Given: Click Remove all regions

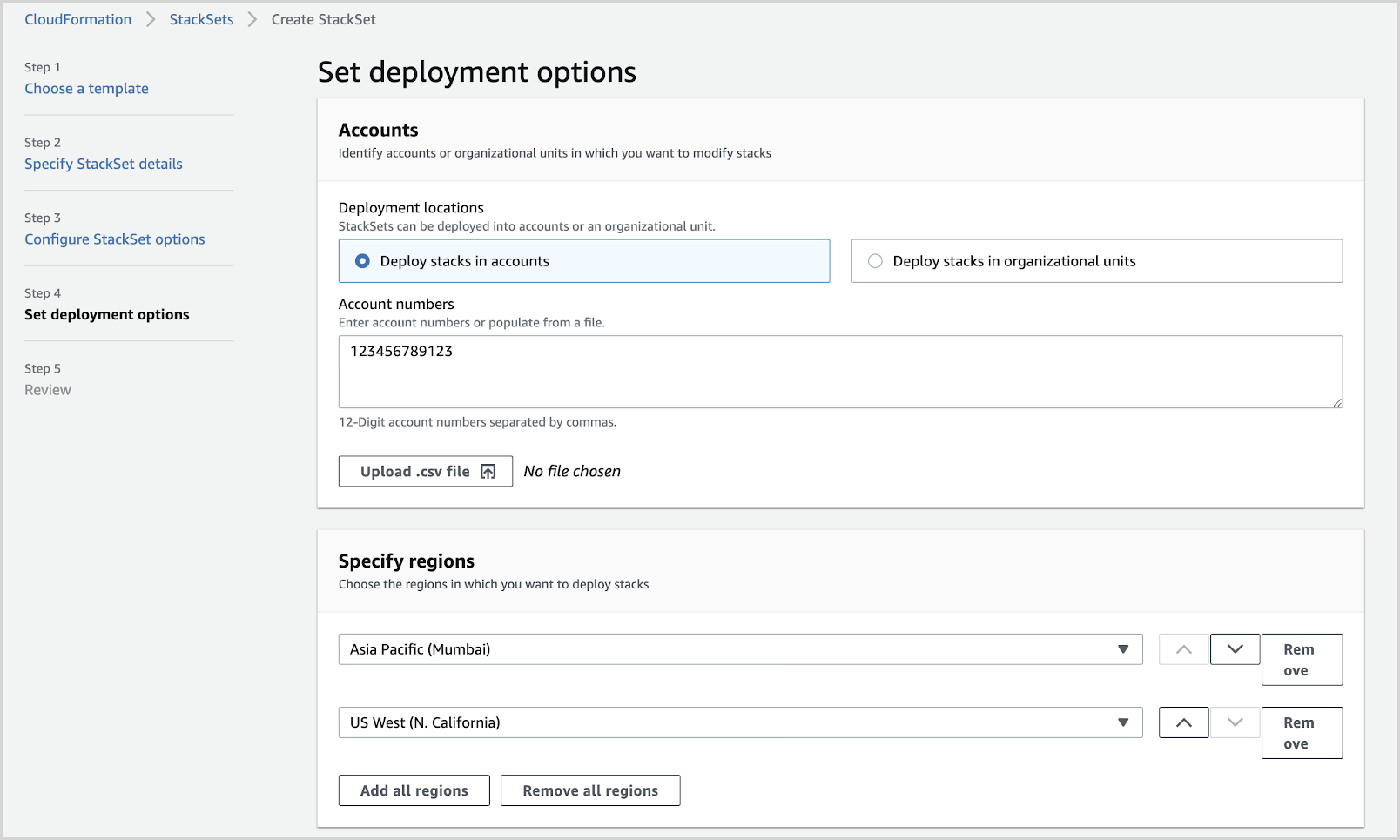Looking at the screenshot, I should [589, 790].
